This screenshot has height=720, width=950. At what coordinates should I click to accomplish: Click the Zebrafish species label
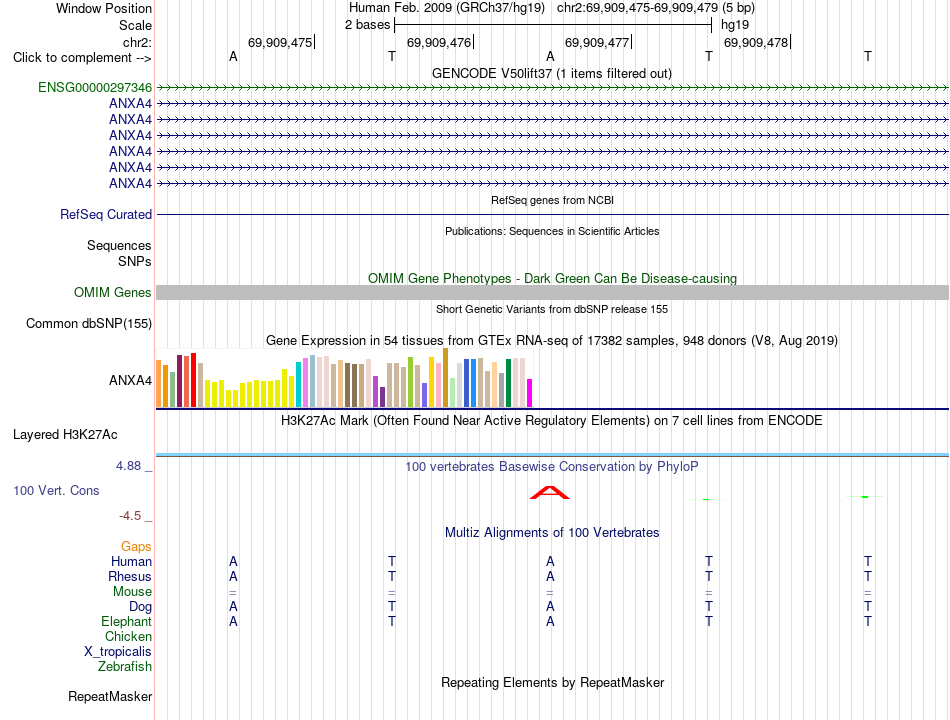pyautogui.click(x=125, y=667)
